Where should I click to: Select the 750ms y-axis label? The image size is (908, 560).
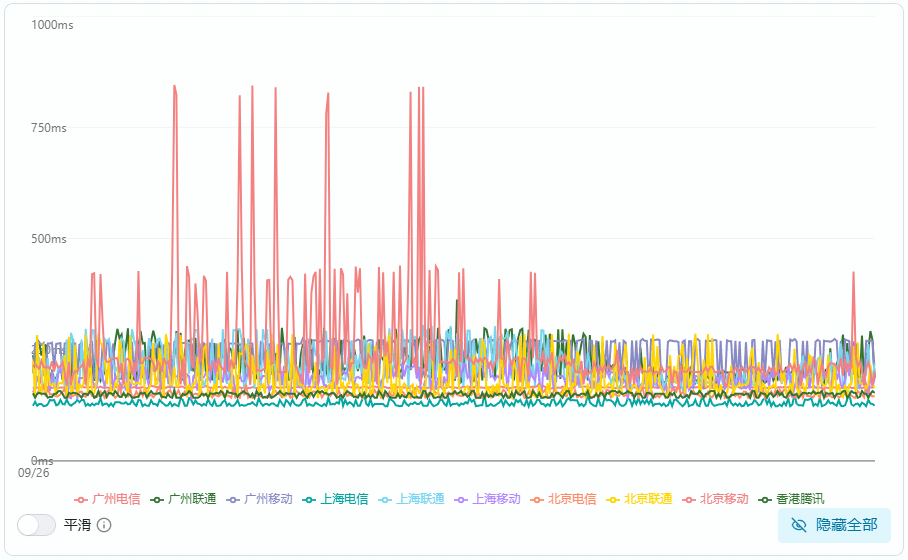point(50,128)
